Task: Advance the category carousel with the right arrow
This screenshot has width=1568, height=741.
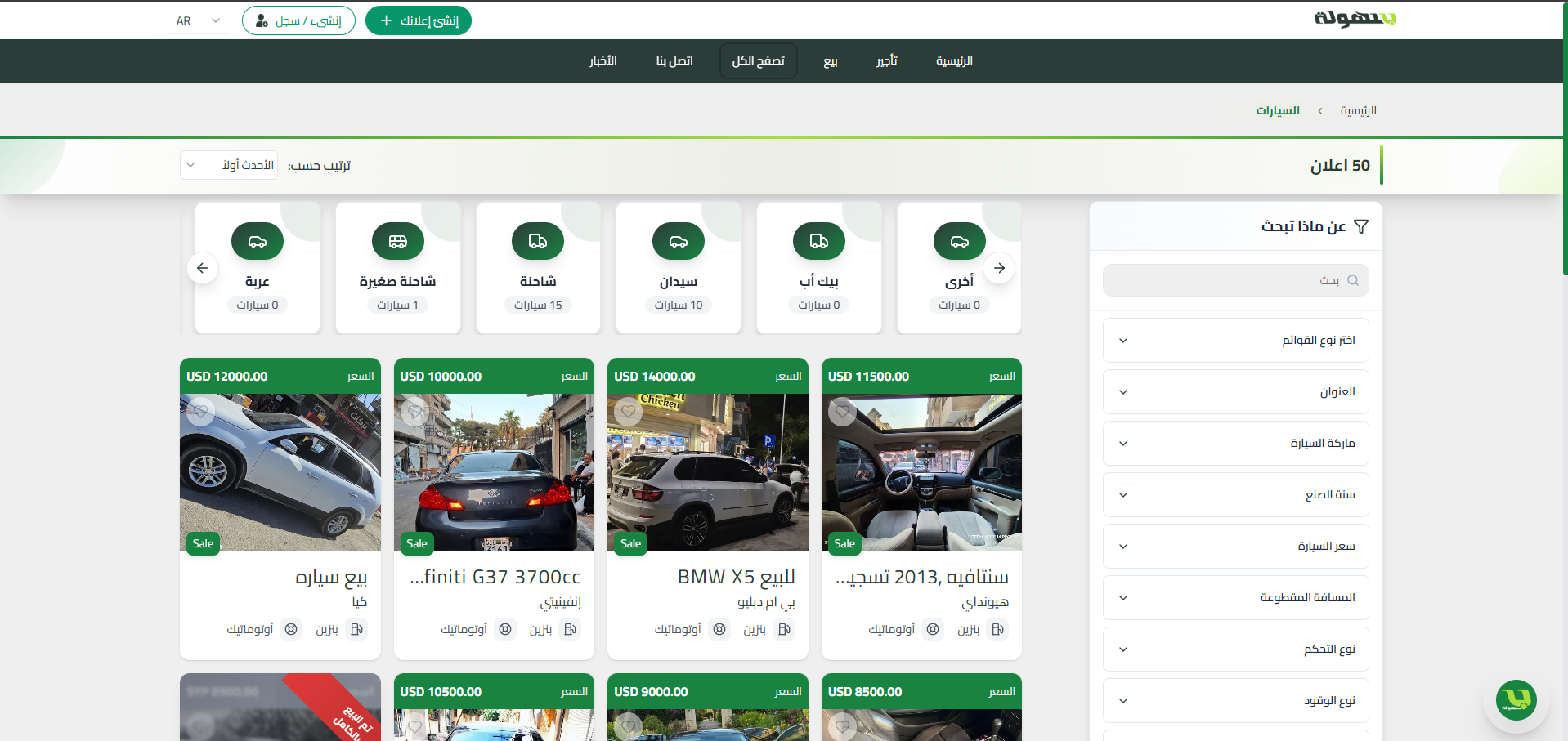Action: tap(998, 268)
